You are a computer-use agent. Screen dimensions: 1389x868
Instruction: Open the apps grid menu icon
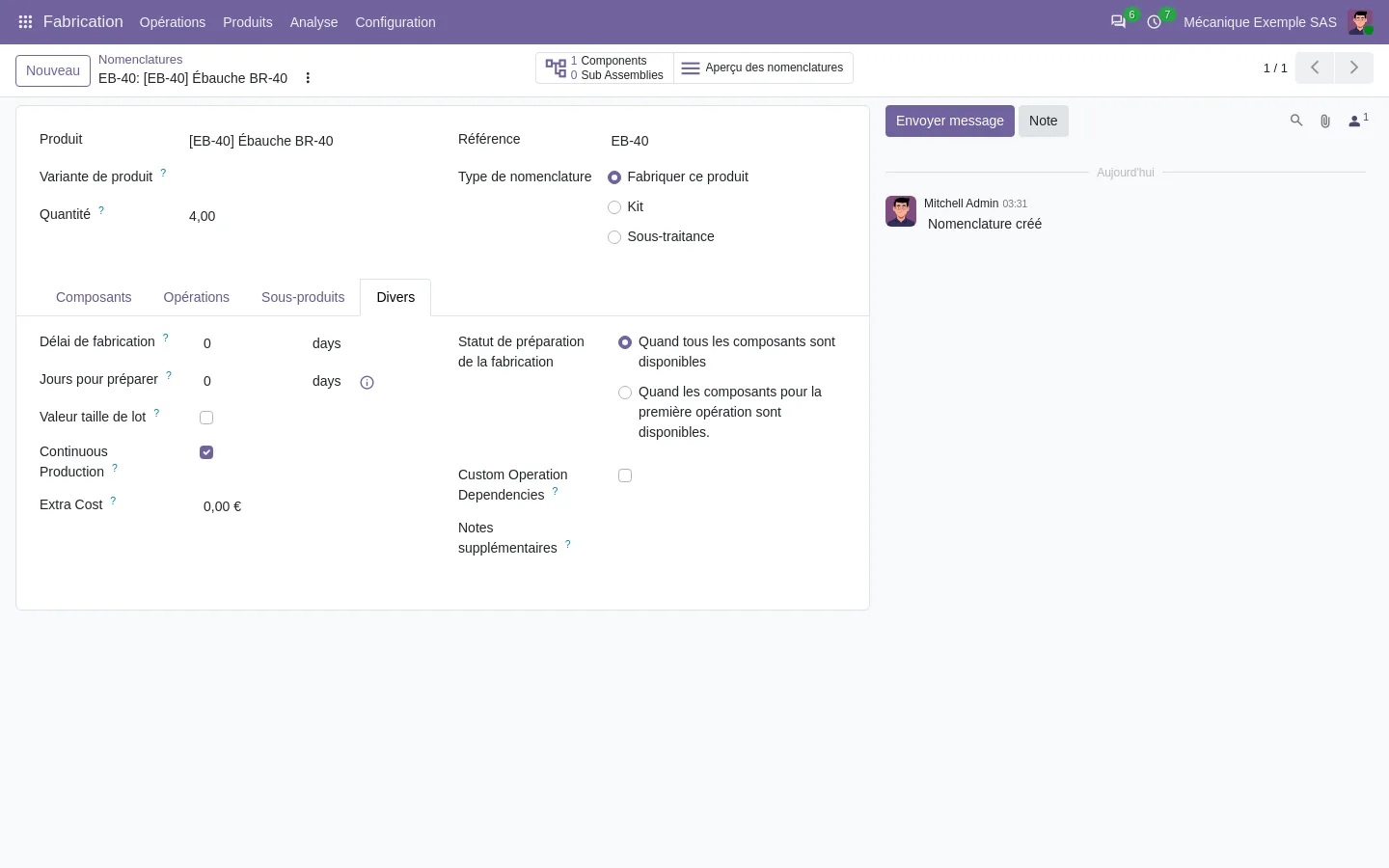click(26, 22)
